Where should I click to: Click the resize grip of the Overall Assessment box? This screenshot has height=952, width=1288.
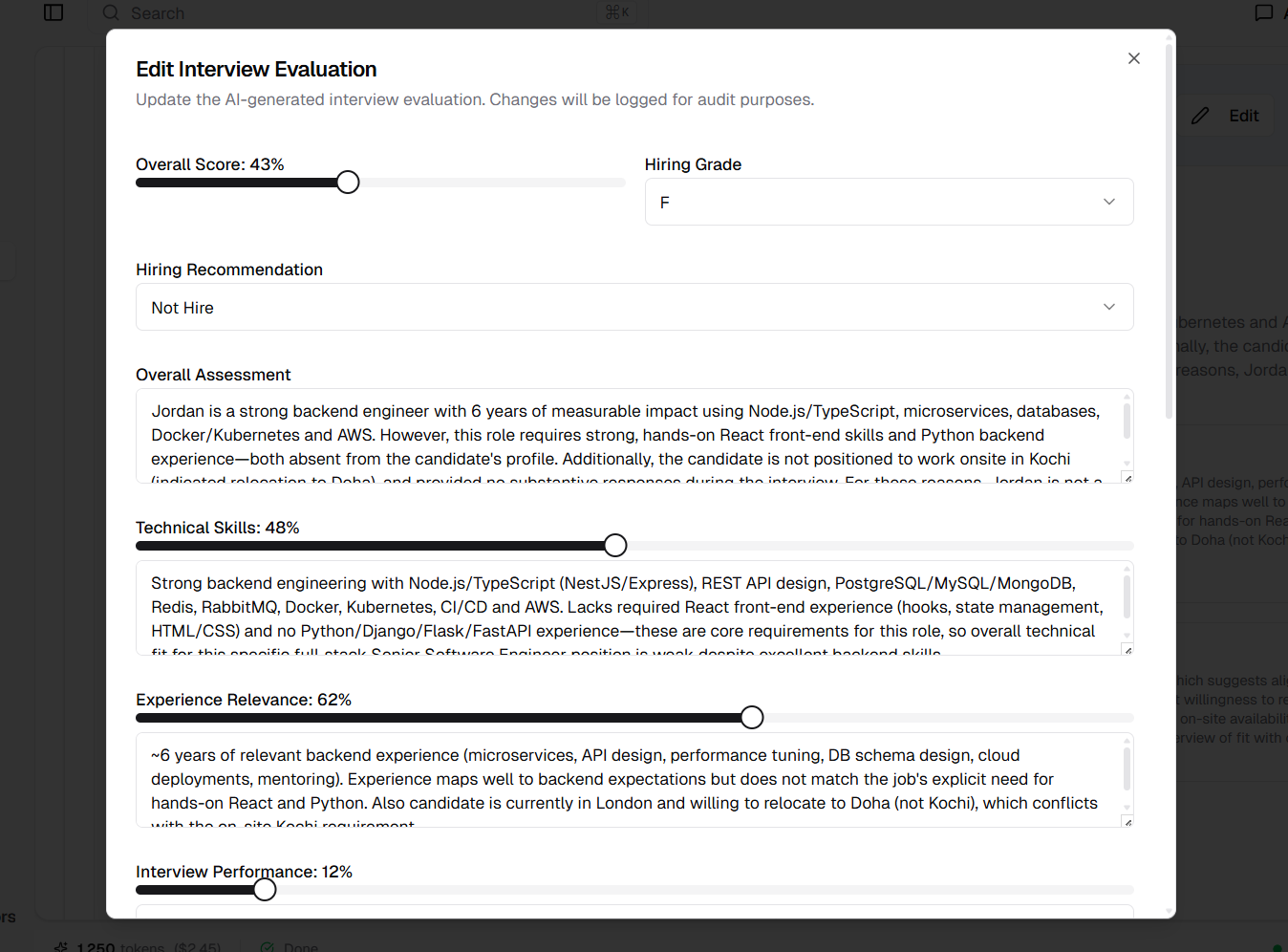tap(1127, 475)
